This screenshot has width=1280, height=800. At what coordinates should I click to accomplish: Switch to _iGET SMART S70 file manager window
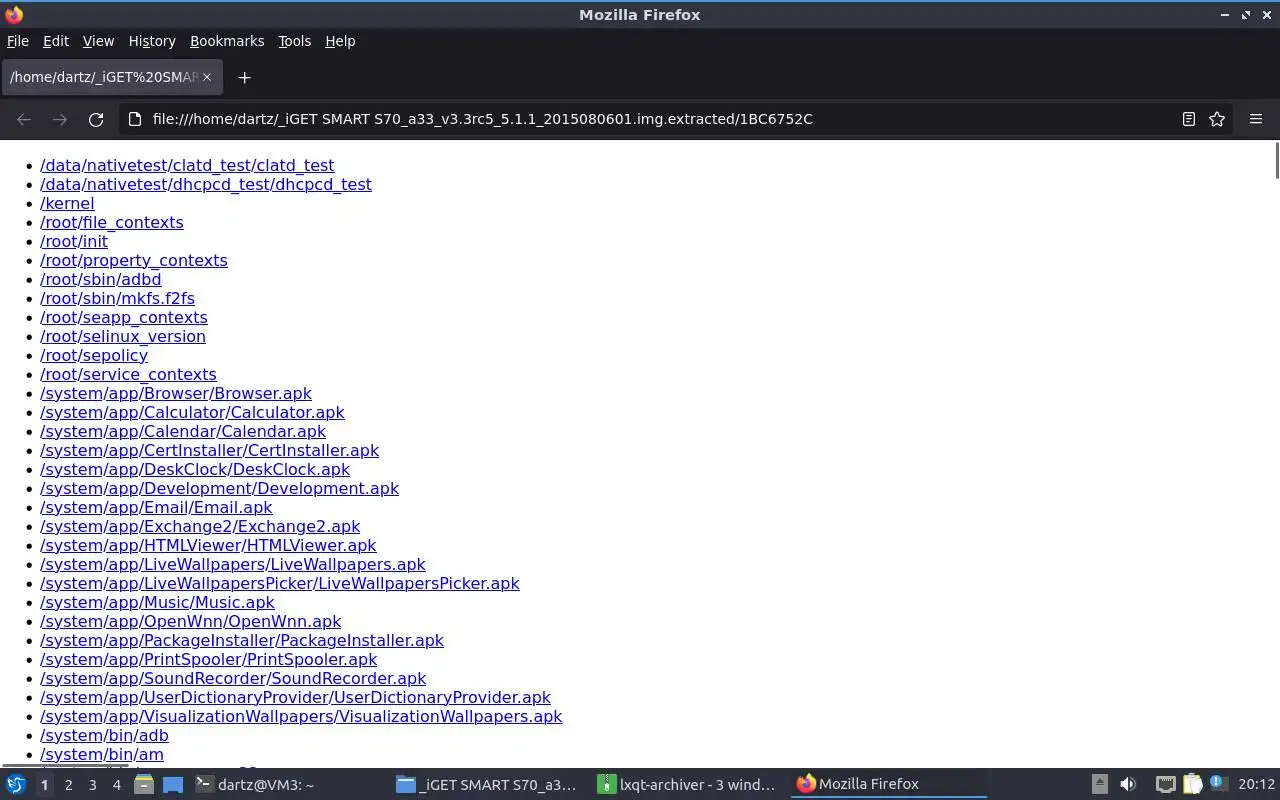point(488,785)
